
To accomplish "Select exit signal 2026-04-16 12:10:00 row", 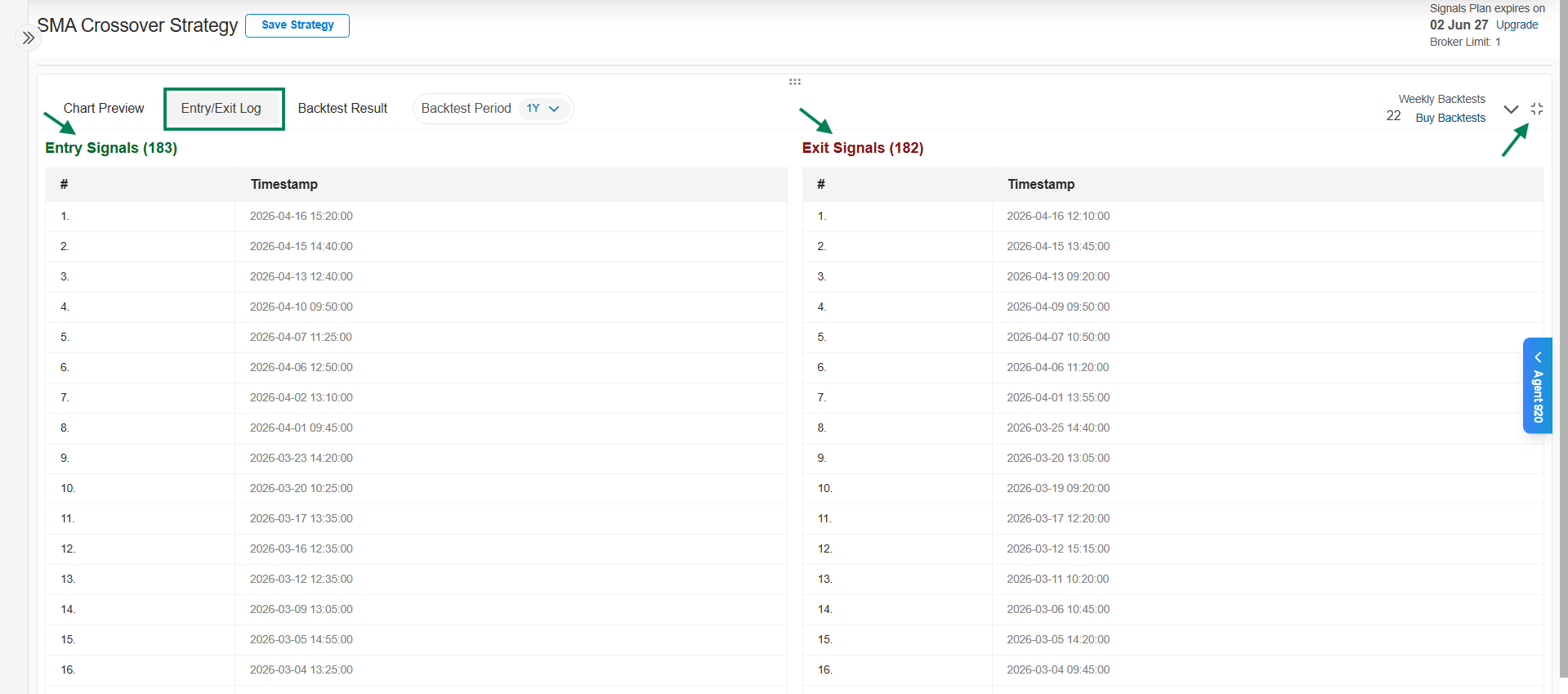I will [x=1058, y=217].
